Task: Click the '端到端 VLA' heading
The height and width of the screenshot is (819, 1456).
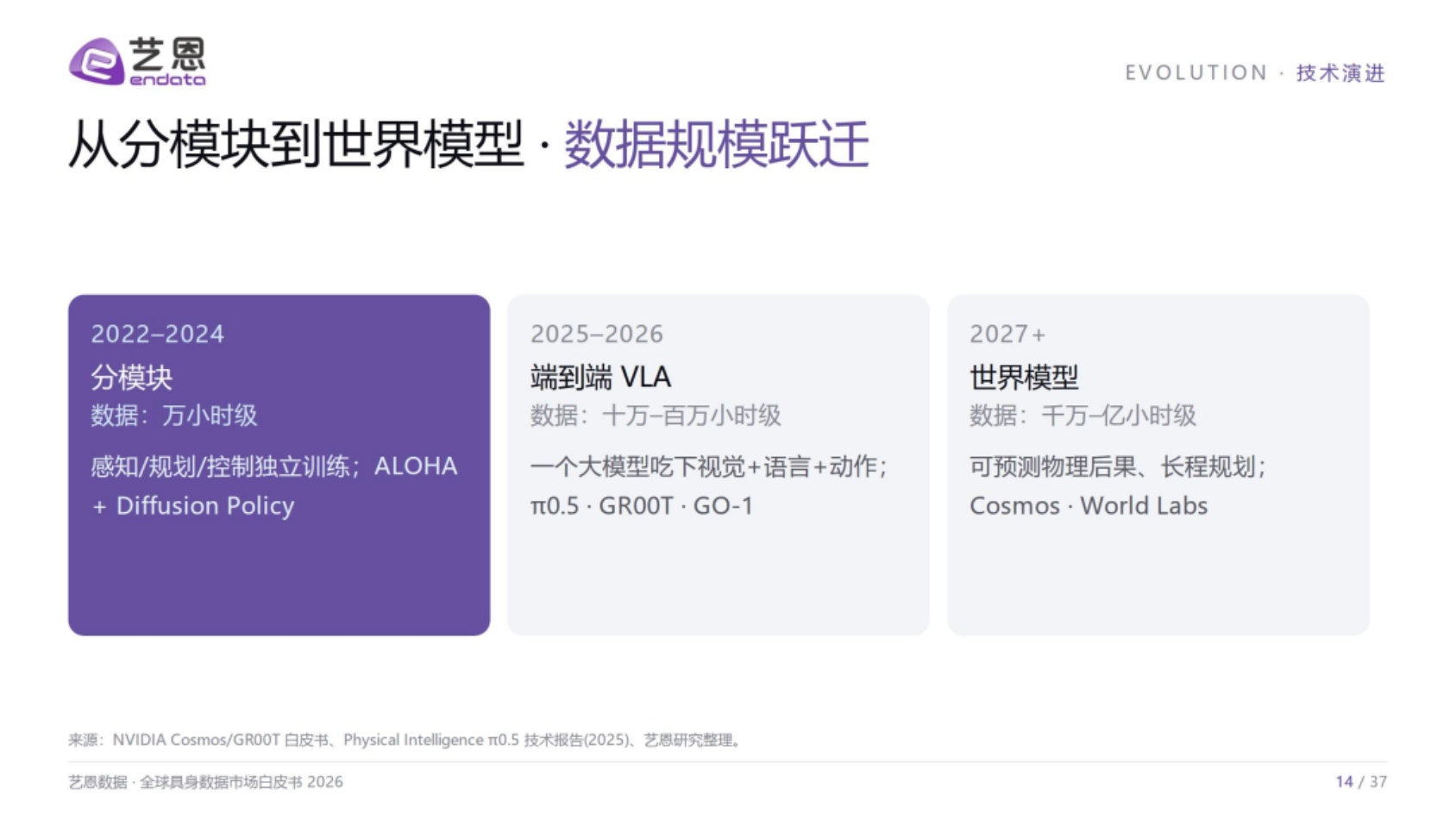Action: coord(600,377)
